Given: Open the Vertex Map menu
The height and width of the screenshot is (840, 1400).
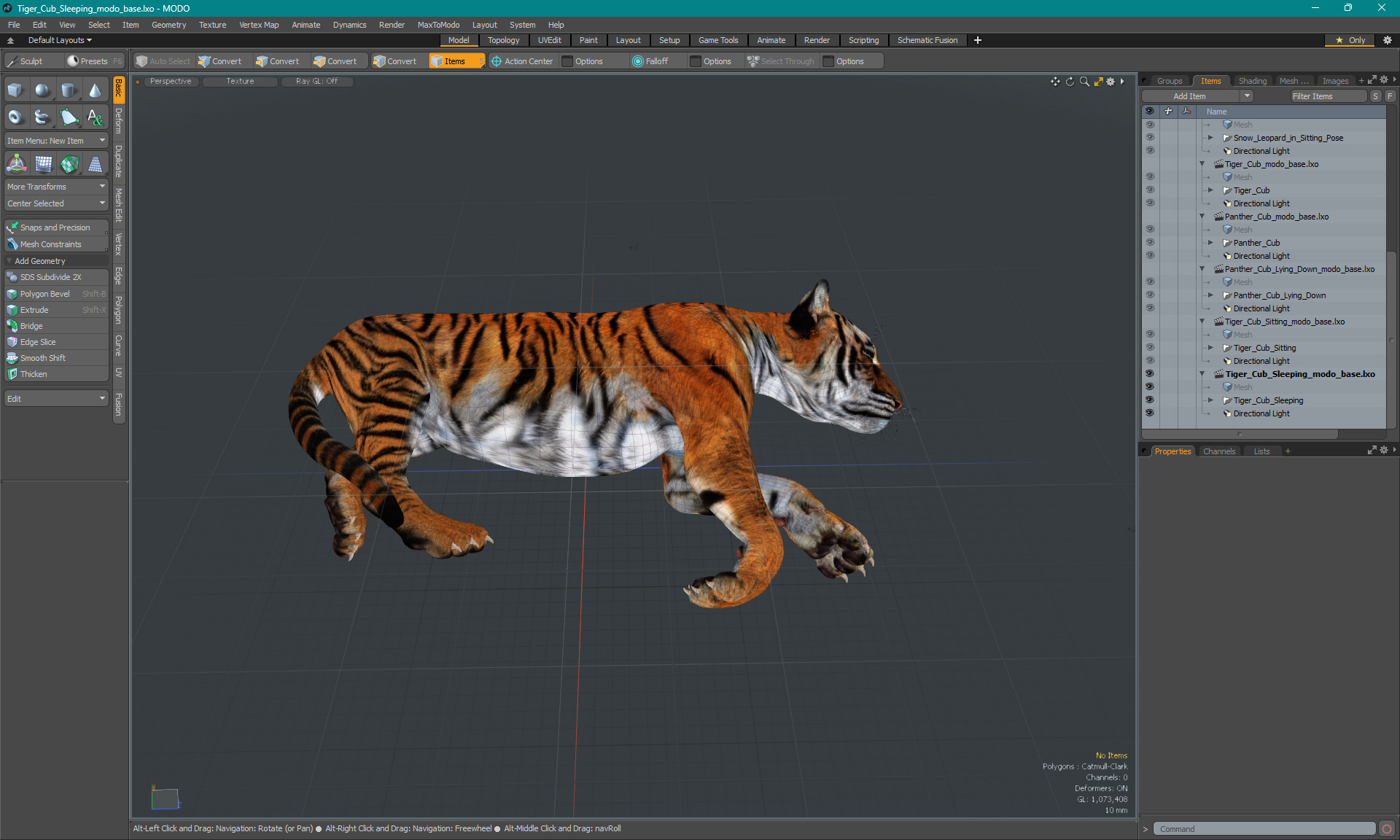Looking at the screenshot, I should coord(259,25).
